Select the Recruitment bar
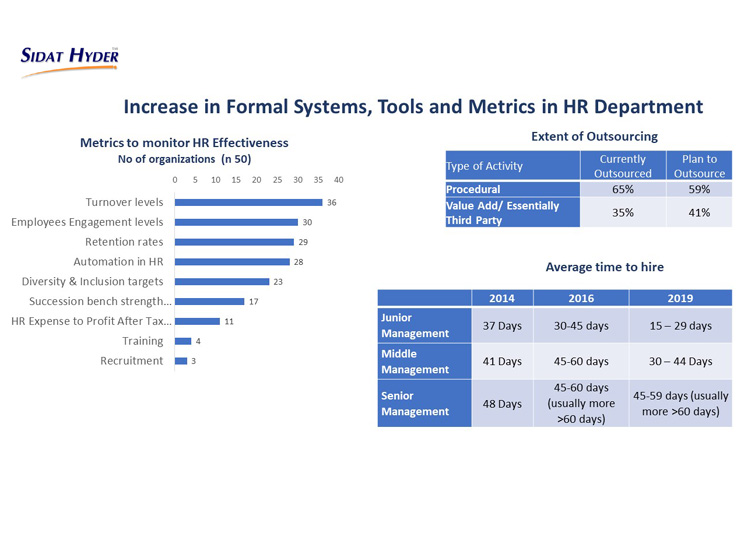The image size is (750, 550). point(181,361)
